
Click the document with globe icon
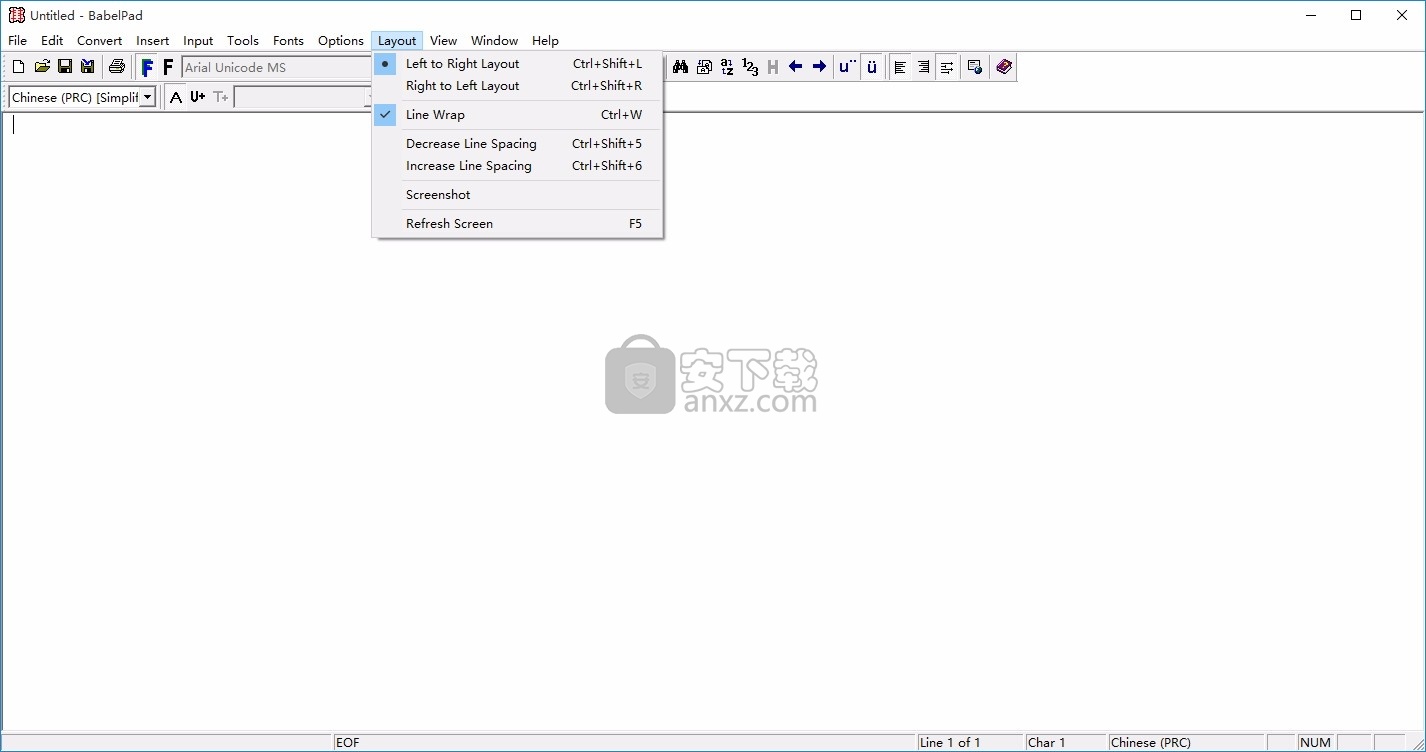coord(975,67)
